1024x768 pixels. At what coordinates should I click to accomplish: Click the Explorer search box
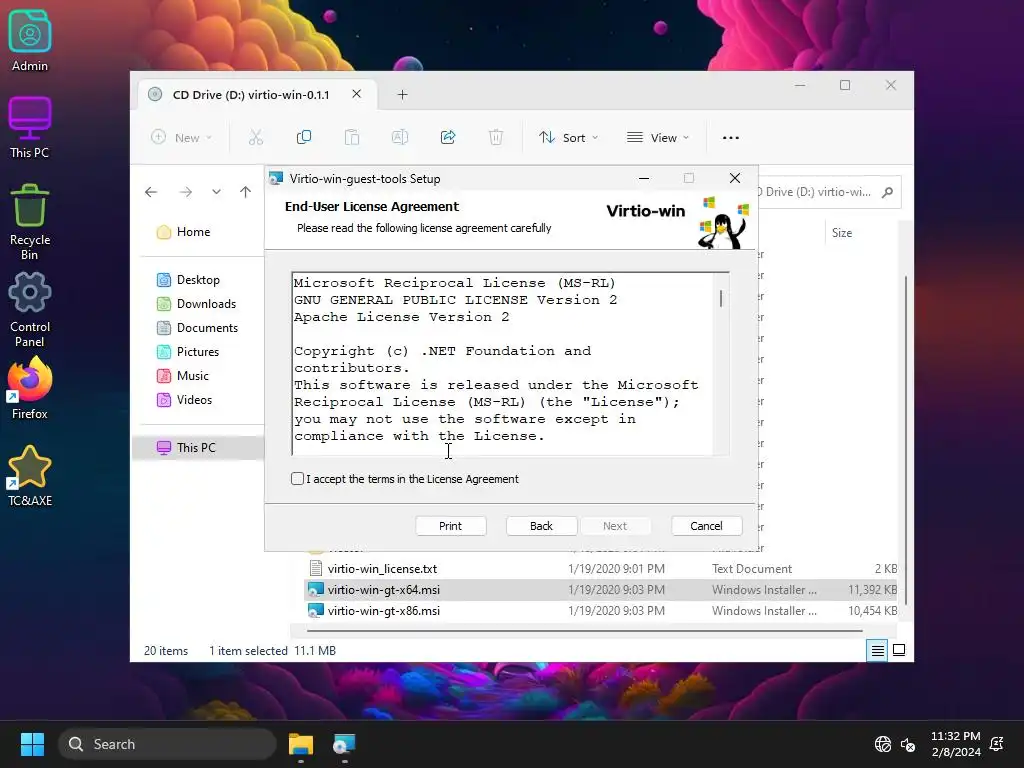pyautogui.click(x=829, y=192)
